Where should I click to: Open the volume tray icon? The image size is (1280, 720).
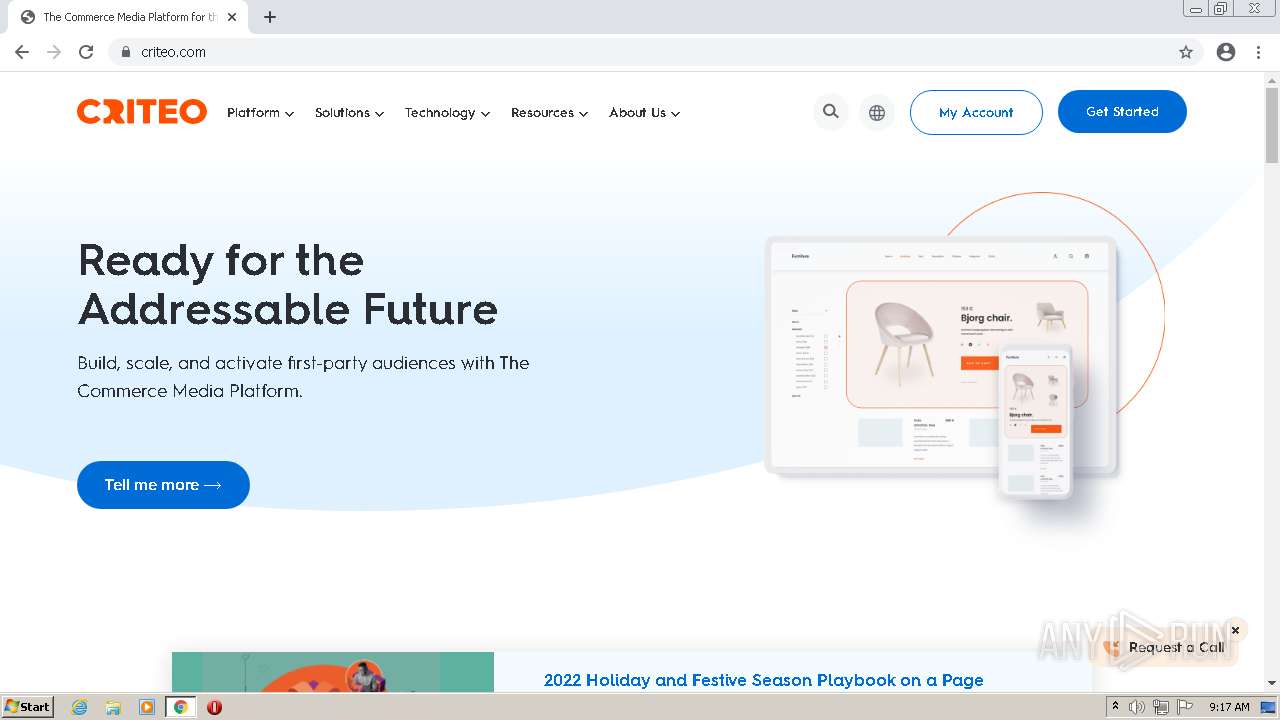1137,707
